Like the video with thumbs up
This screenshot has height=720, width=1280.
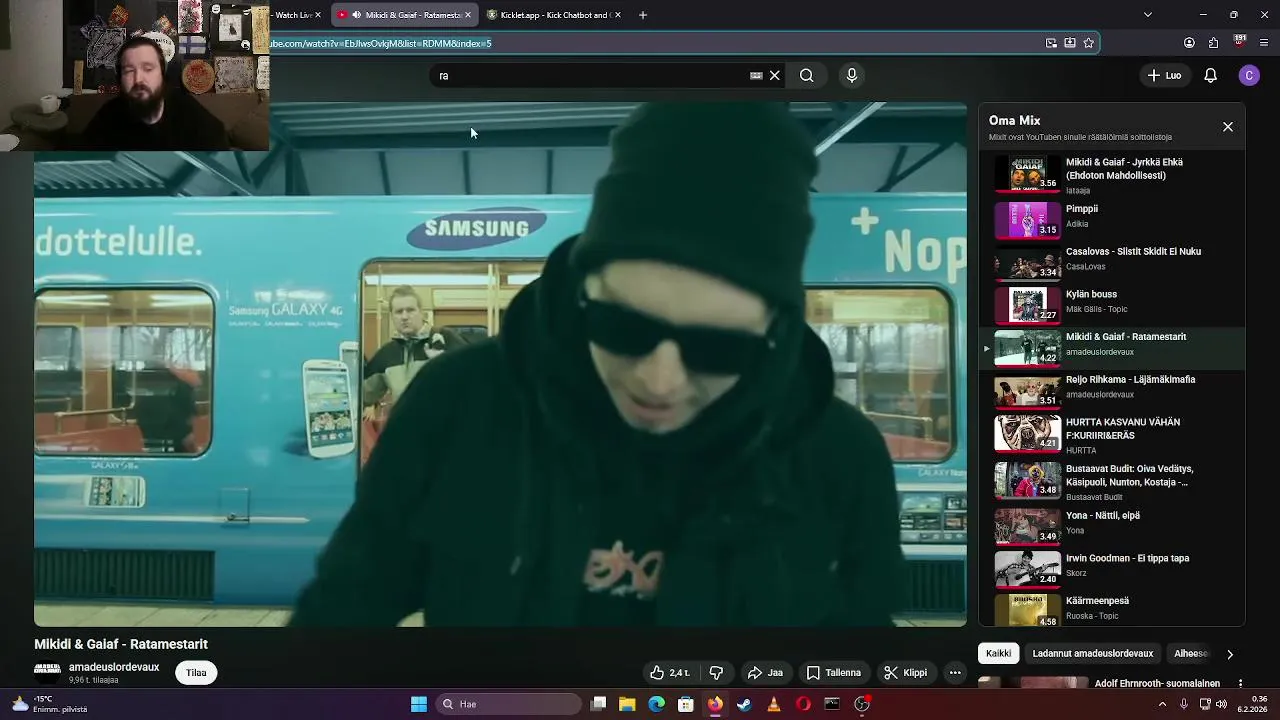tap(670, 673)
